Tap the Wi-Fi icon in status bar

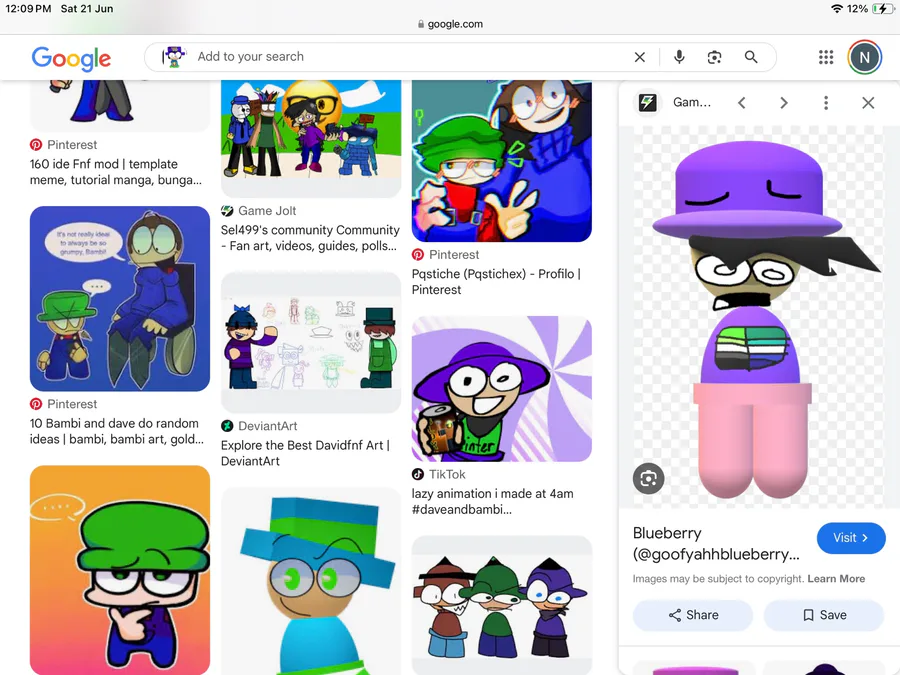pyautogui.click(x=837, y=9)
